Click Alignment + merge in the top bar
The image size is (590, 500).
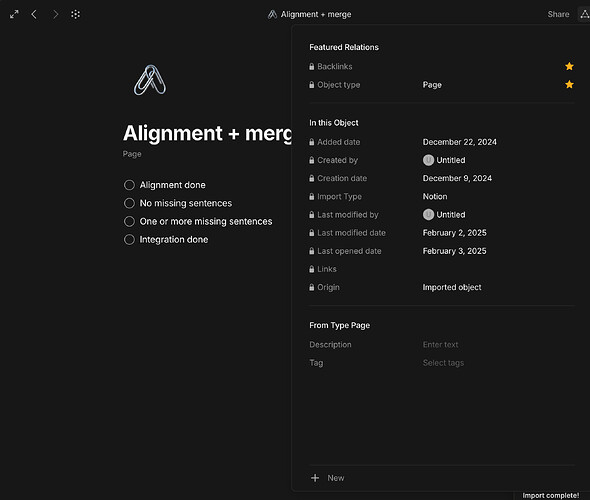click(316, 14)
